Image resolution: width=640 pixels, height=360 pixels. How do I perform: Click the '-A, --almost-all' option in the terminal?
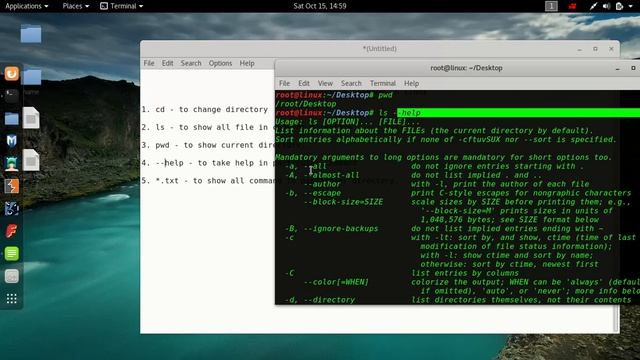click(322, 175)
